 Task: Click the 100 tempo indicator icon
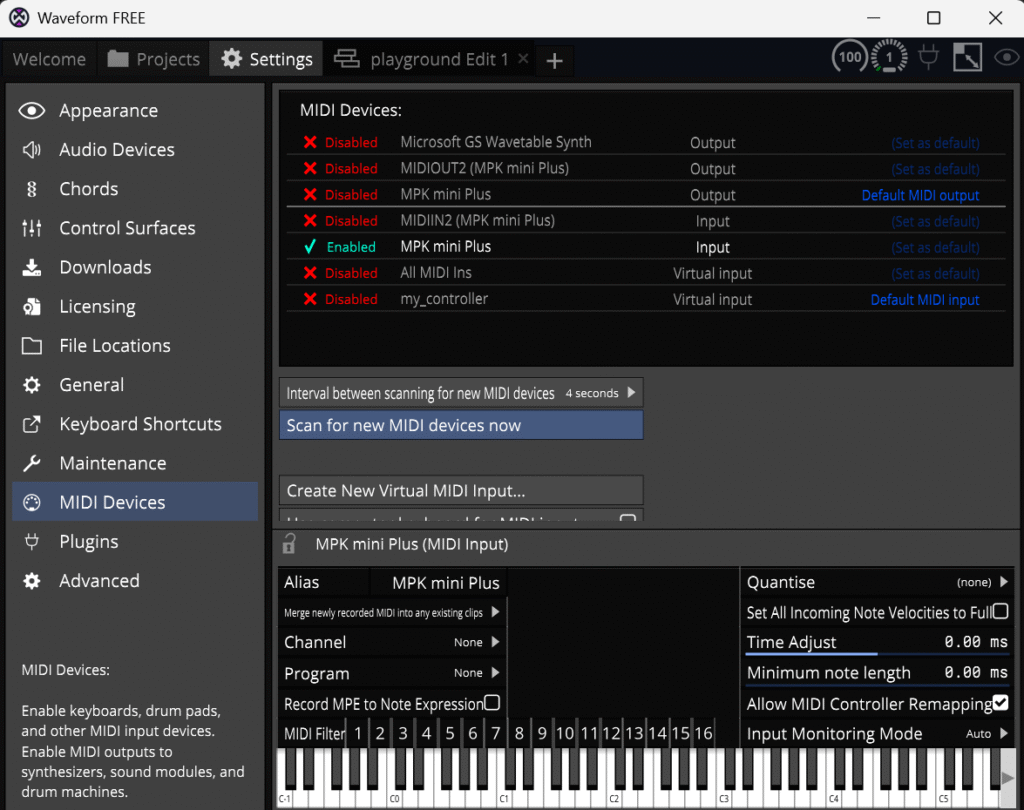point(849,57)
